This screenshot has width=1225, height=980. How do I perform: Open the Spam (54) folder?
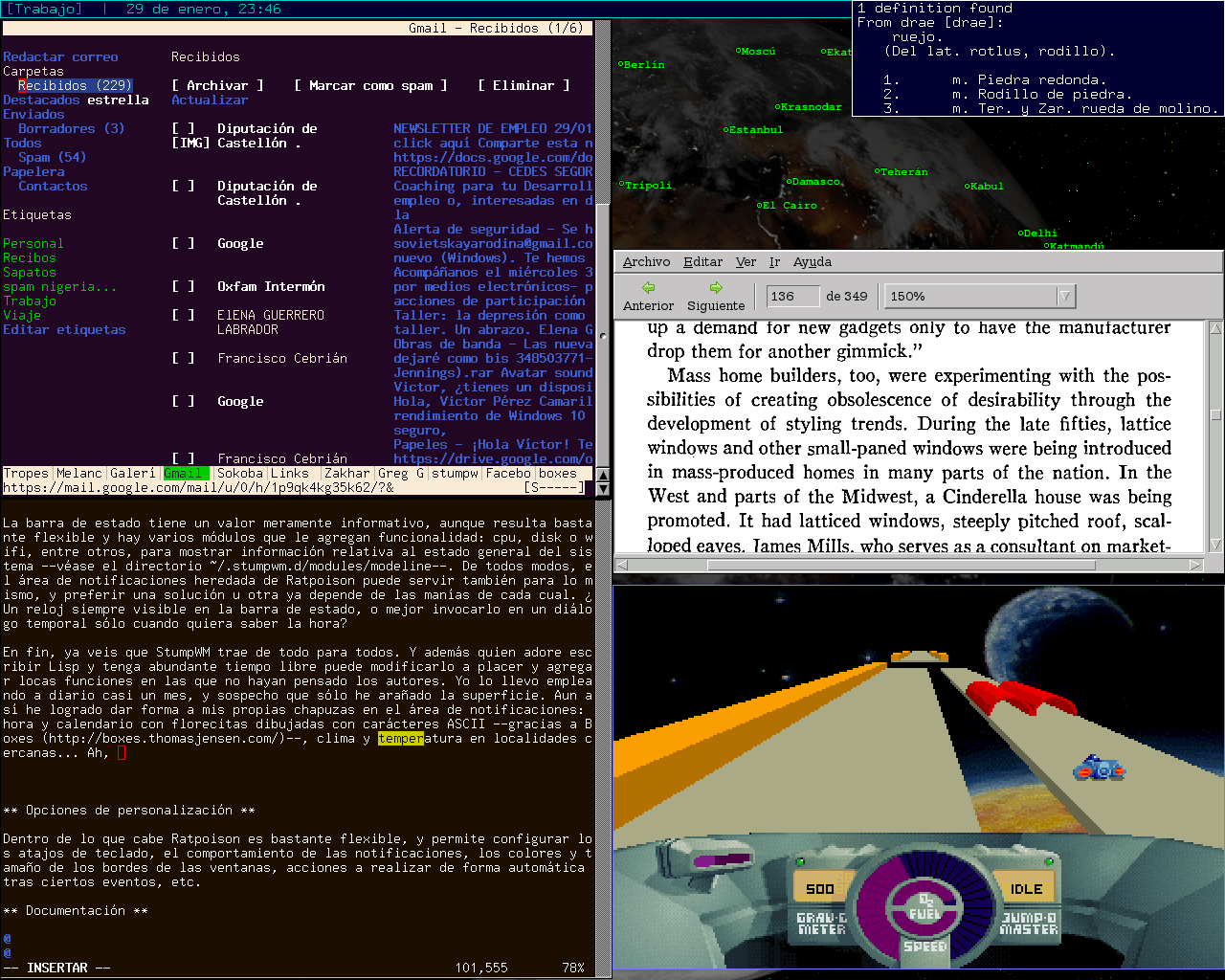point(53,157)
